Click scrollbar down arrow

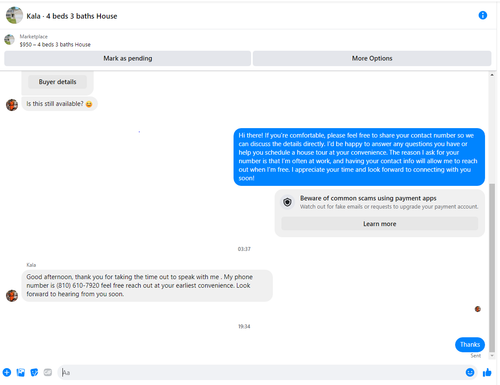point(492,356)
